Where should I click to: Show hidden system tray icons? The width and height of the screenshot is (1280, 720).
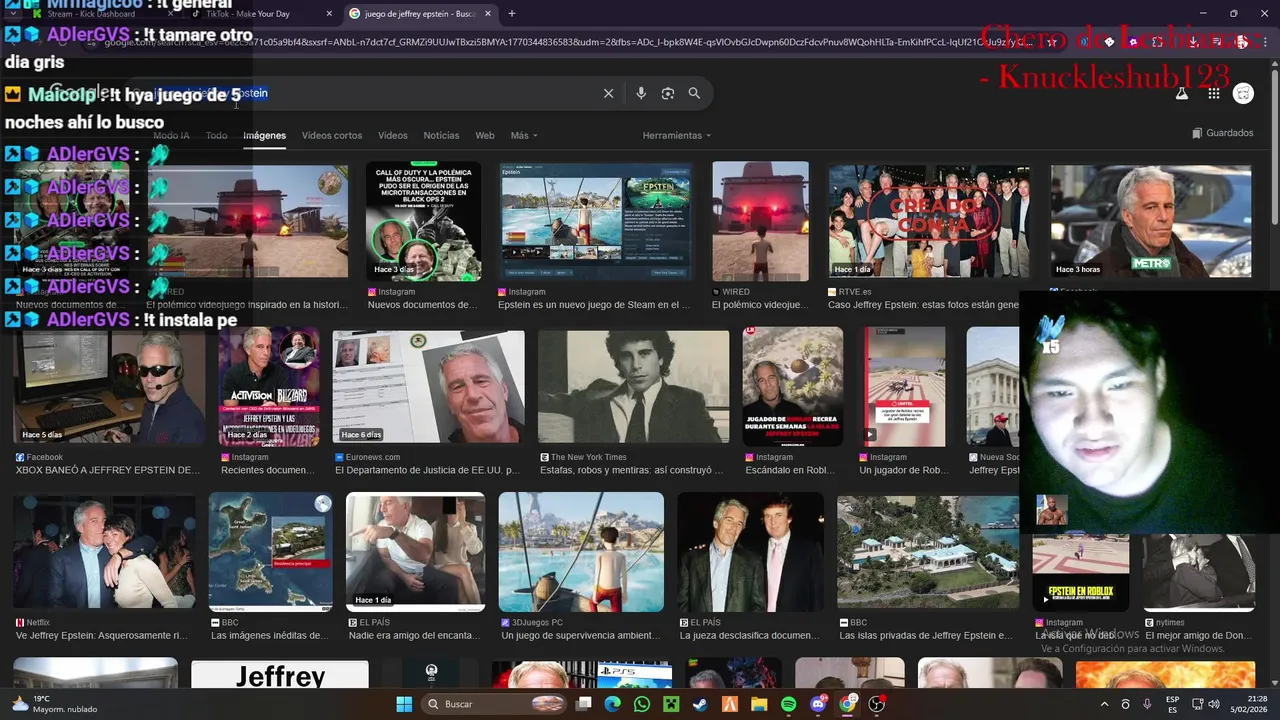click(x=1104, y=704)
